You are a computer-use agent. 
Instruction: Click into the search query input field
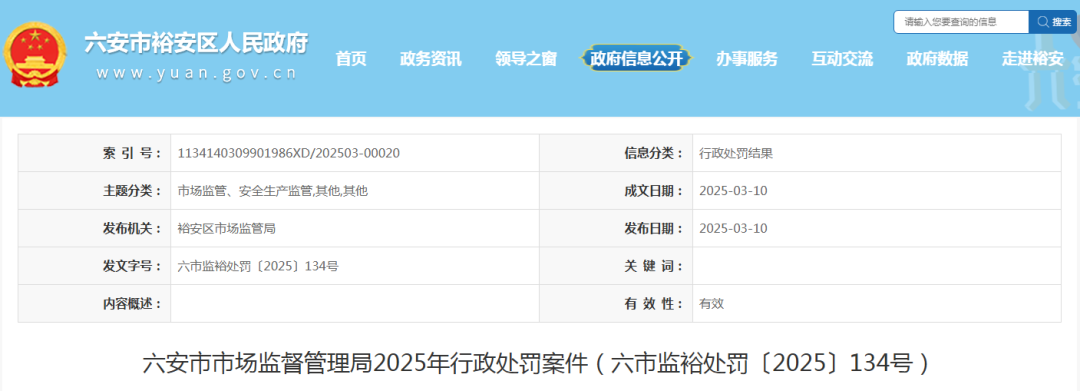coord(962,22)
